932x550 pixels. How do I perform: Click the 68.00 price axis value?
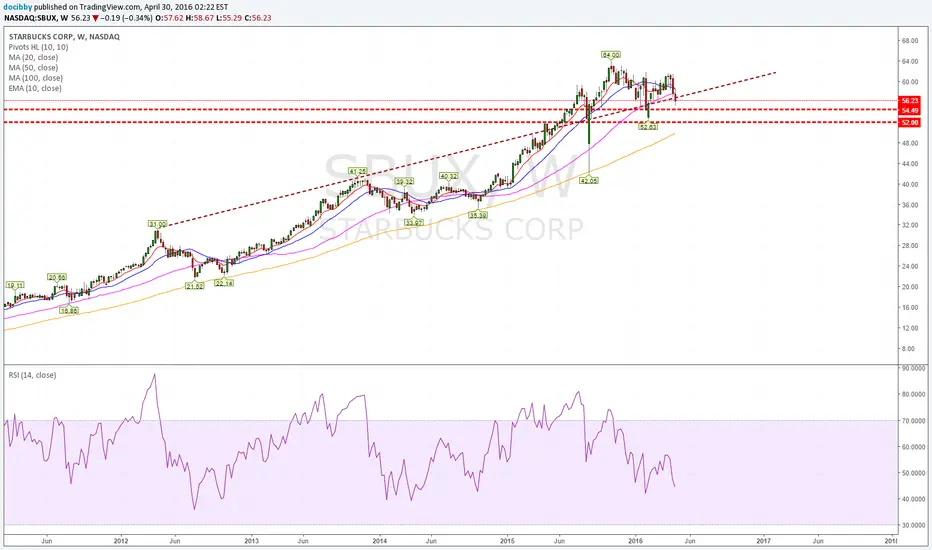tap(911, 41)
